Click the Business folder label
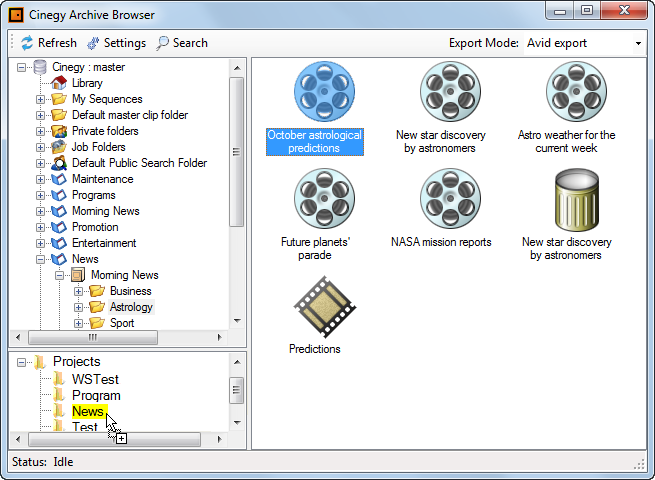This screenshot has width=655, height=480. tap(131, 291)
